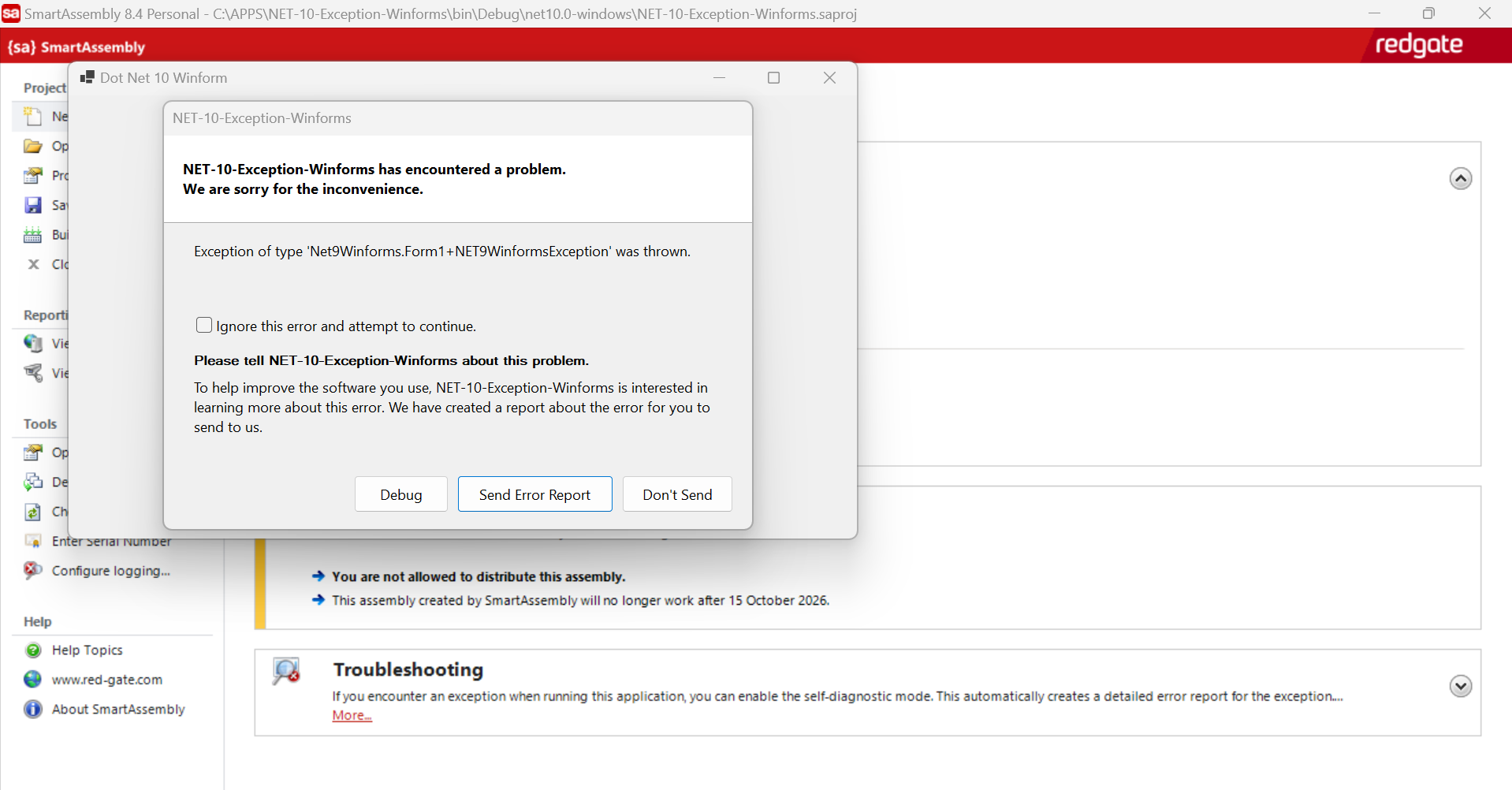Click the Close project X icon
Image resolution: width=1512 pixels, height=790 pixels.
click(33, 264)
